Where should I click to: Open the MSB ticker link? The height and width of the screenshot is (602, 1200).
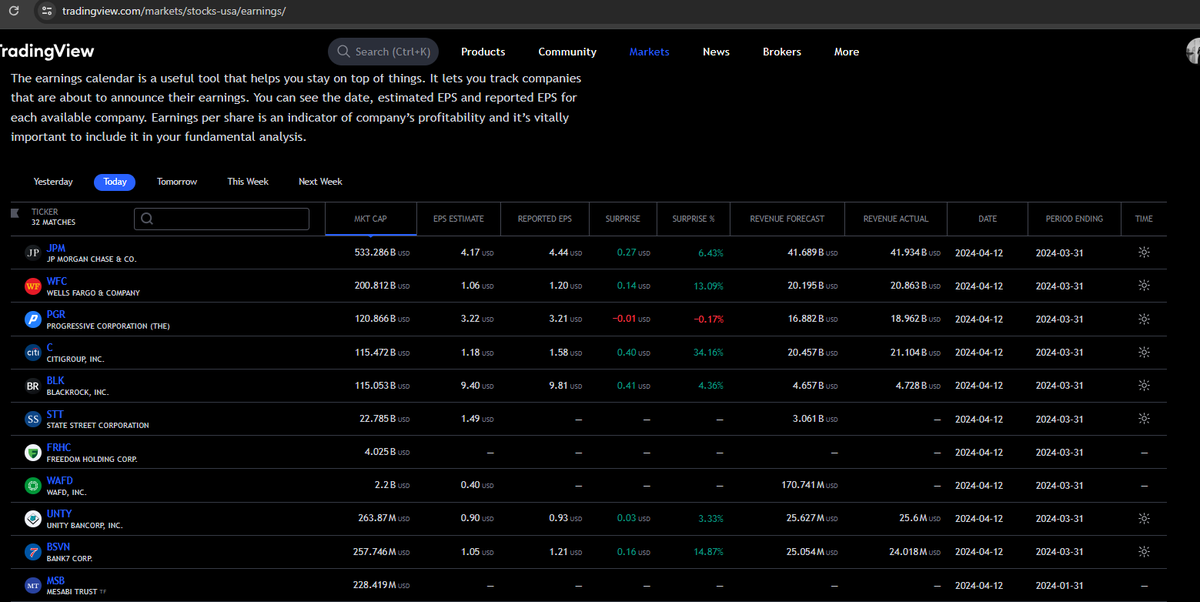[x=56, y=579]
